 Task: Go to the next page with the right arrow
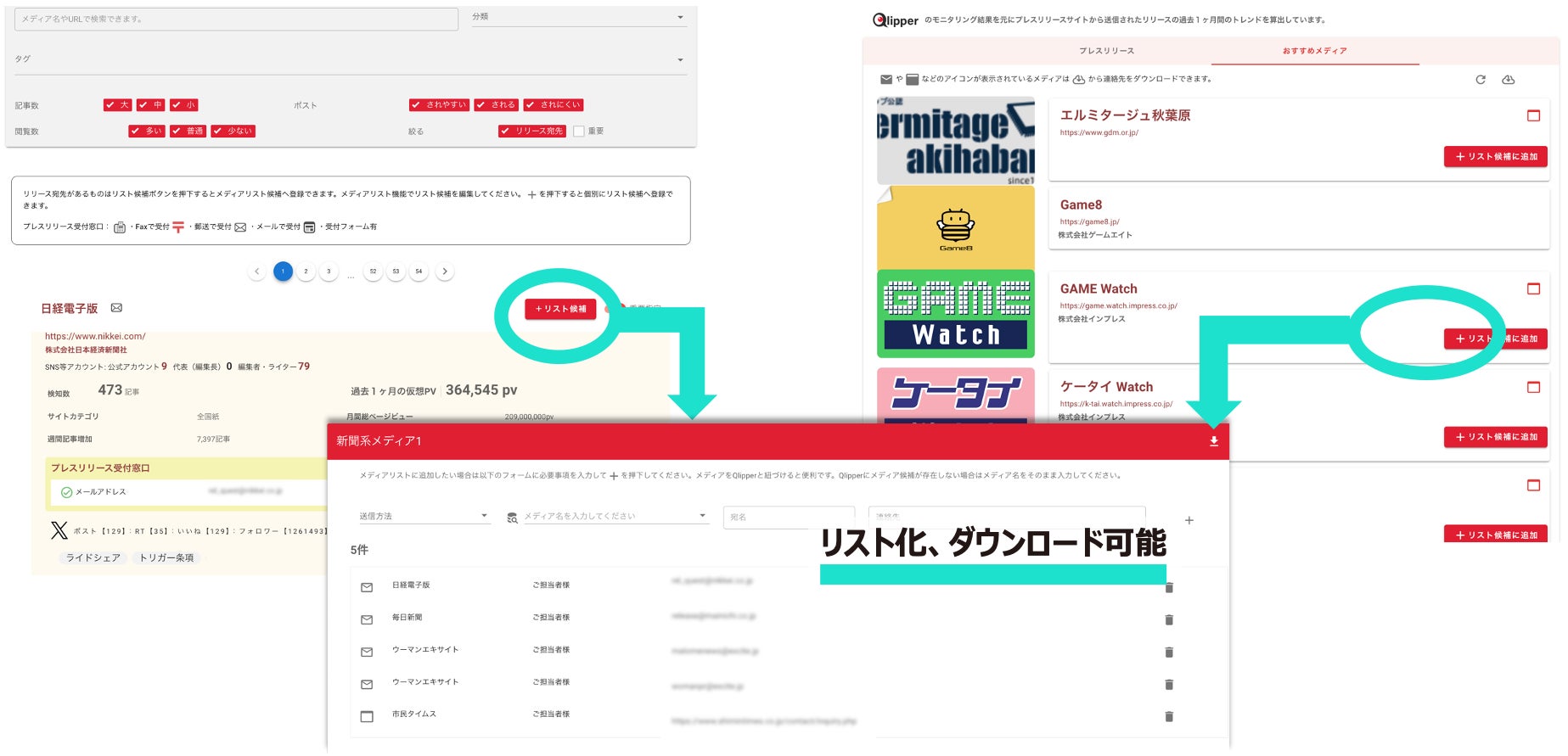tap(445, 272)
